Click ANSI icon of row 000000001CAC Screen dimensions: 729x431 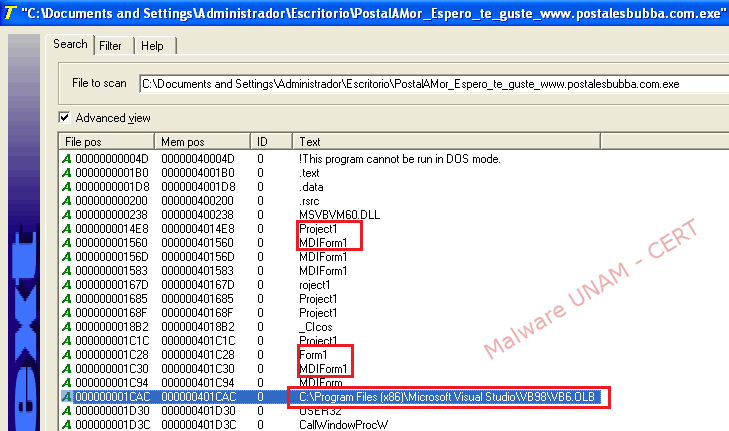point(67,397)
